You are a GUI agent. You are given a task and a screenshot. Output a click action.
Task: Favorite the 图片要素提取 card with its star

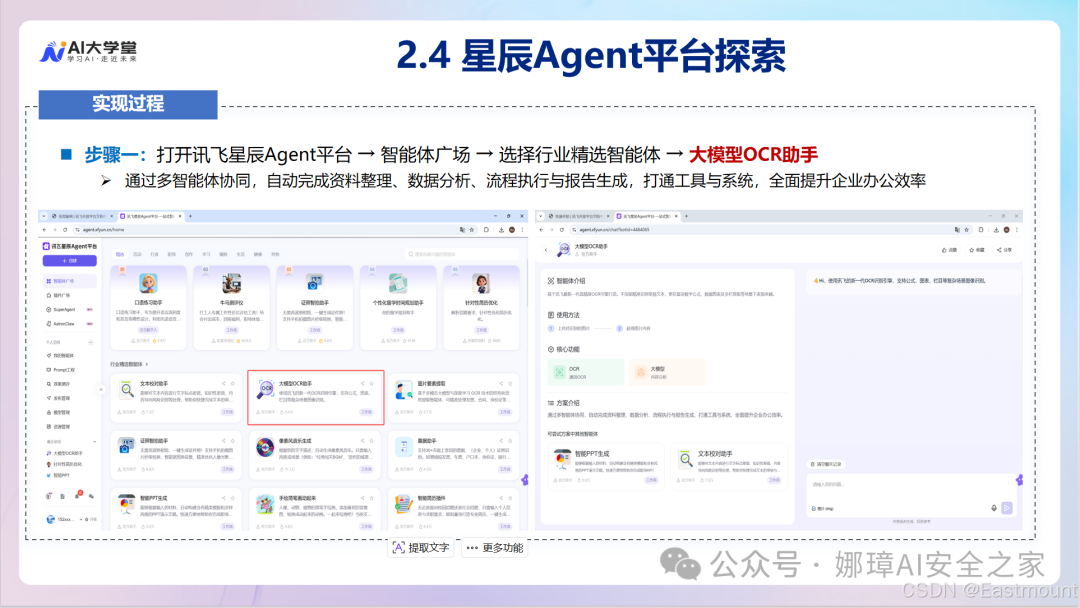tap(510, 384)
